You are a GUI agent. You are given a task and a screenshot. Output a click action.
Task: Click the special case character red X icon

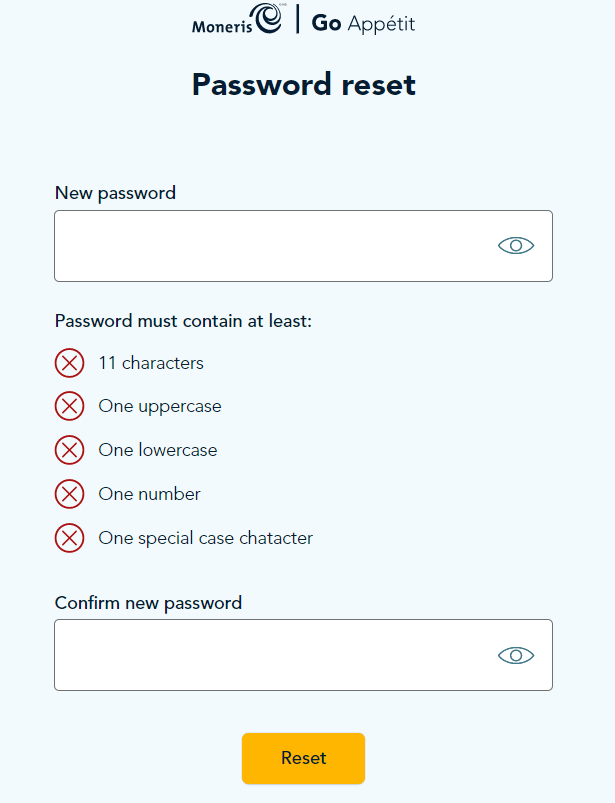point(70,538)
